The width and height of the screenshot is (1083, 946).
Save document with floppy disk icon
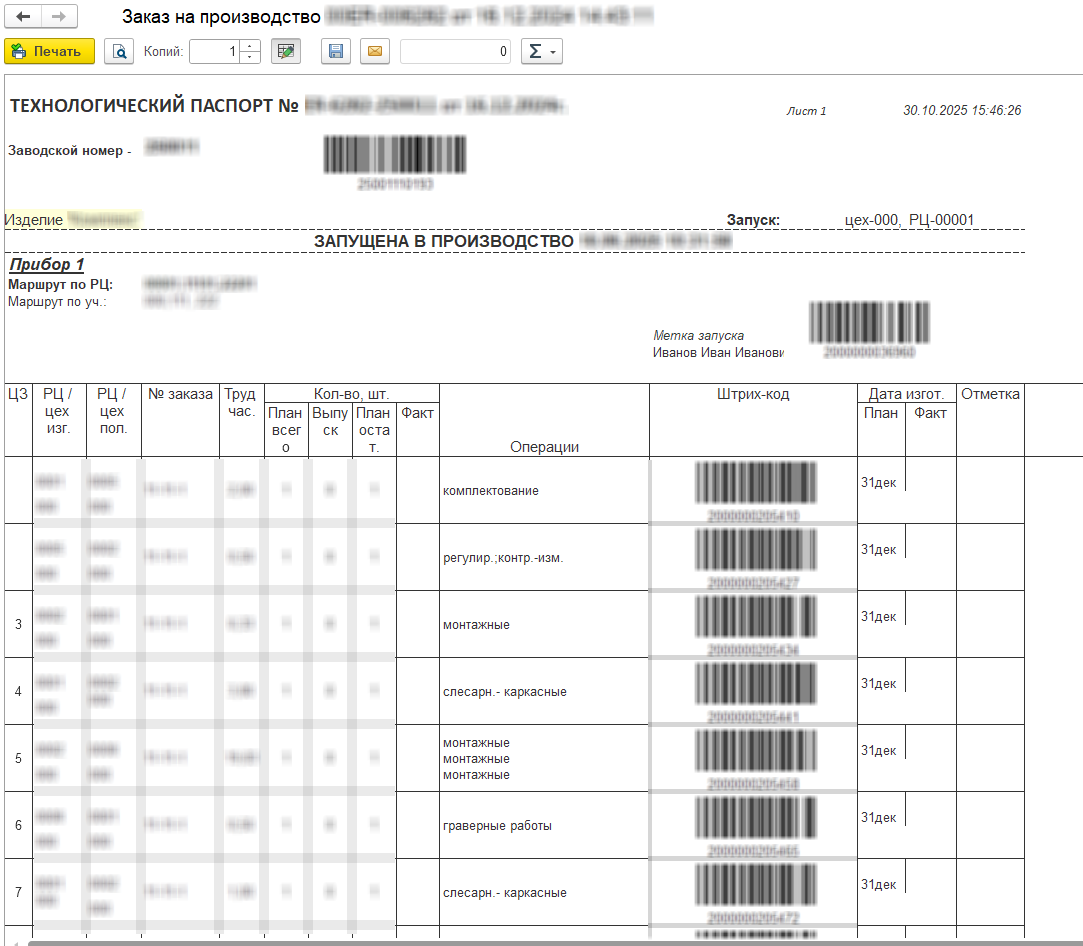335,51
